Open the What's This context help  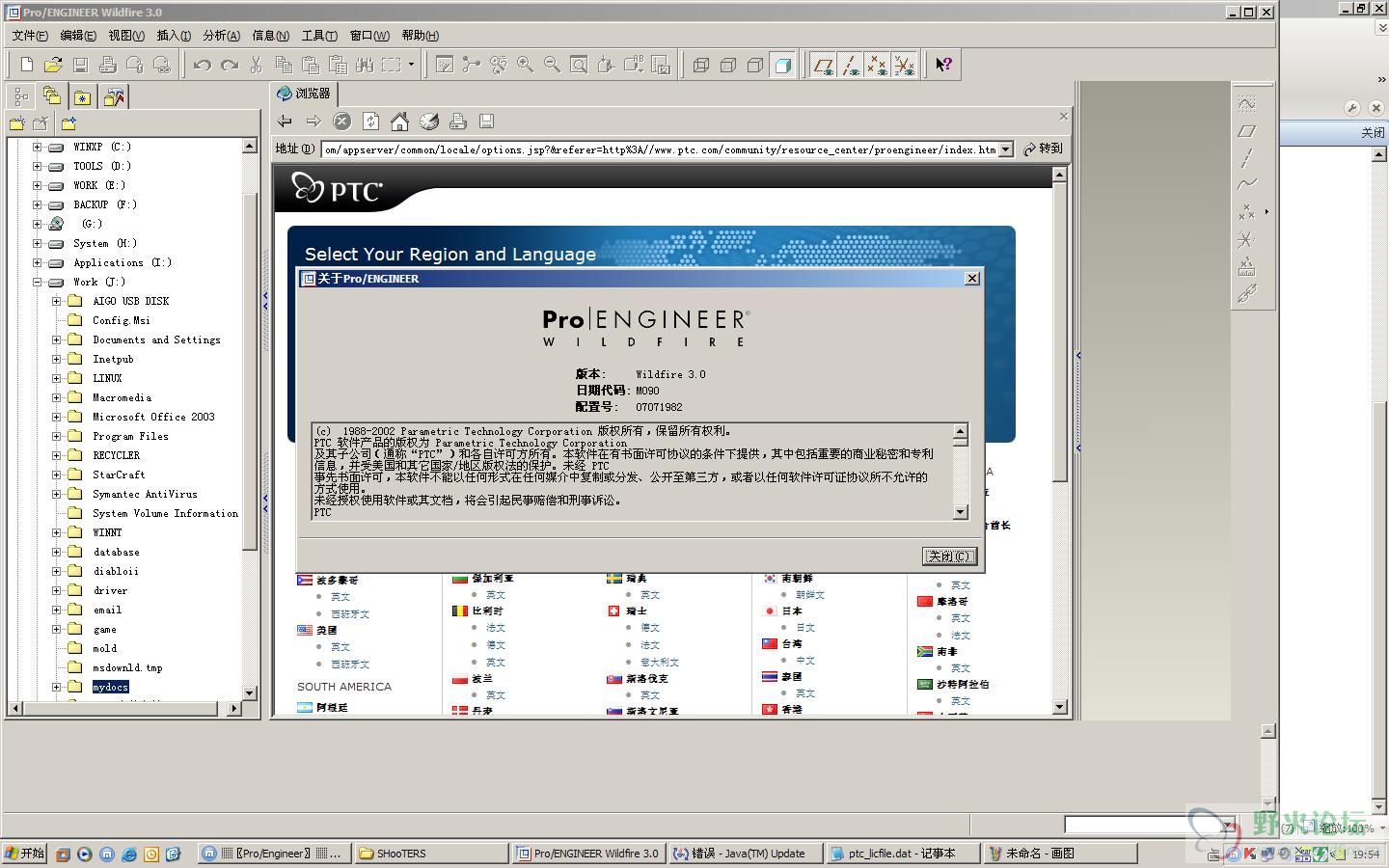pos(943,65)
